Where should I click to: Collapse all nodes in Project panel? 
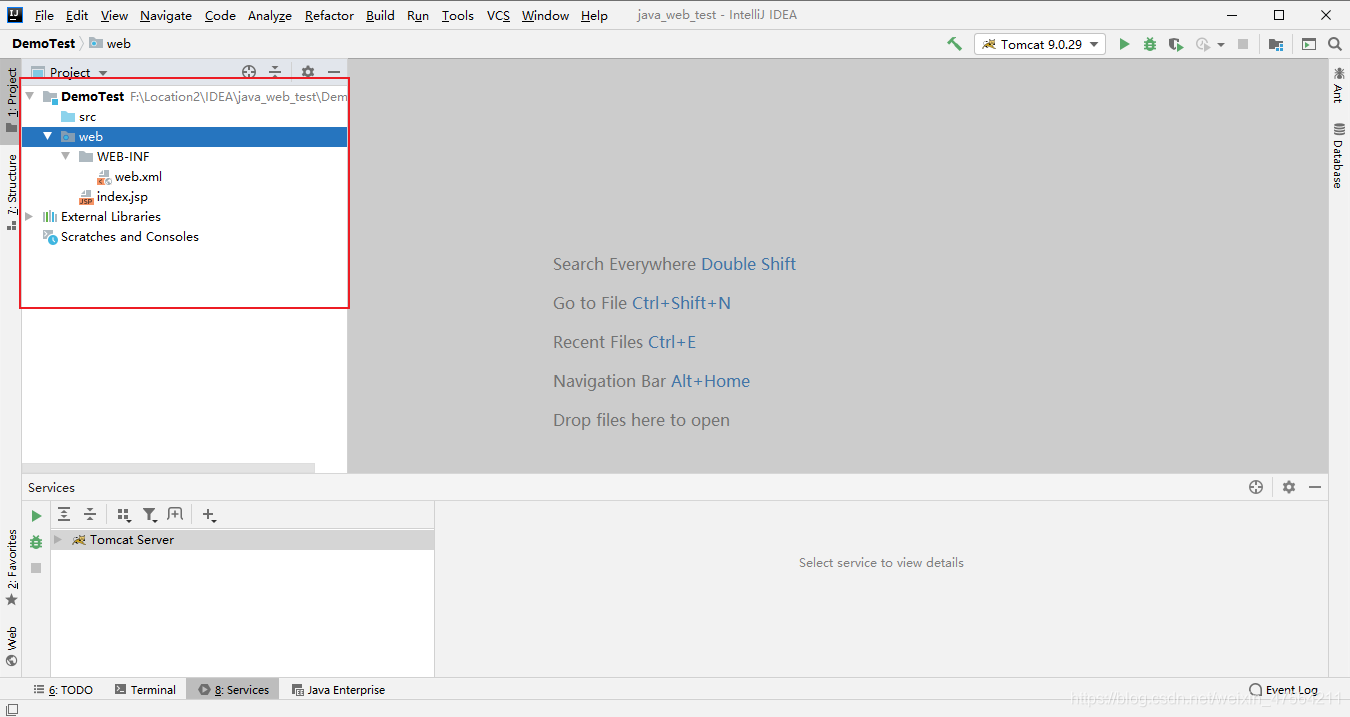point(275,72)
